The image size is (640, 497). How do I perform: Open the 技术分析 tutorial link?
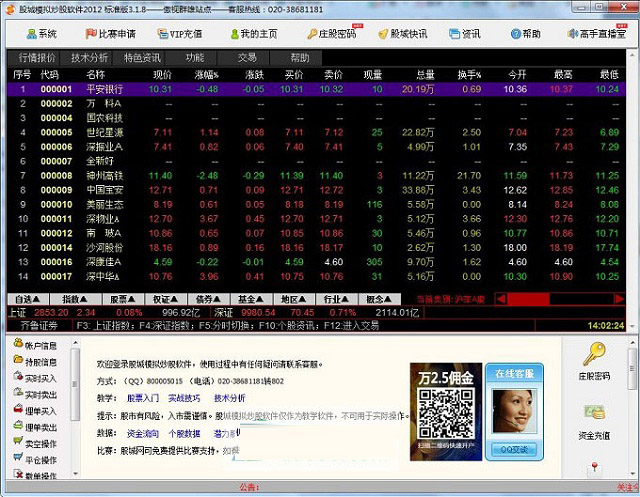230,398
